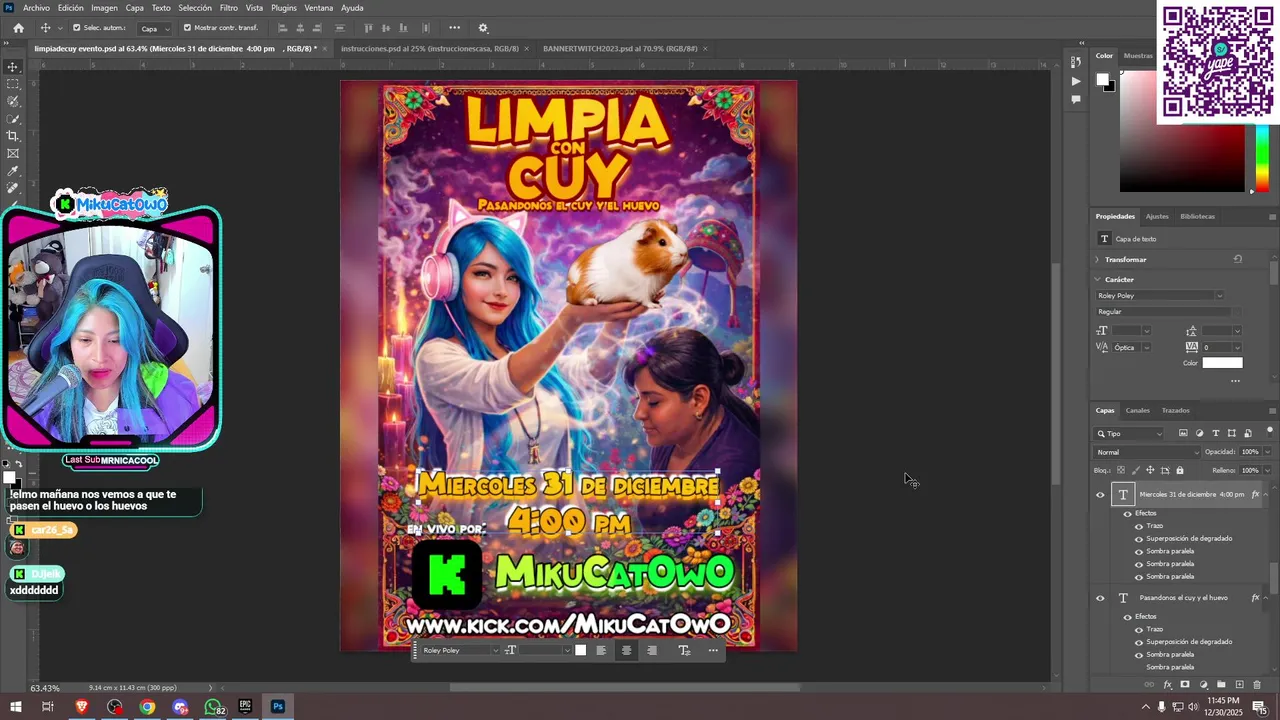
Task: Toggle layer filtering switch in Capas panel
Action: tap(1270, 431)
